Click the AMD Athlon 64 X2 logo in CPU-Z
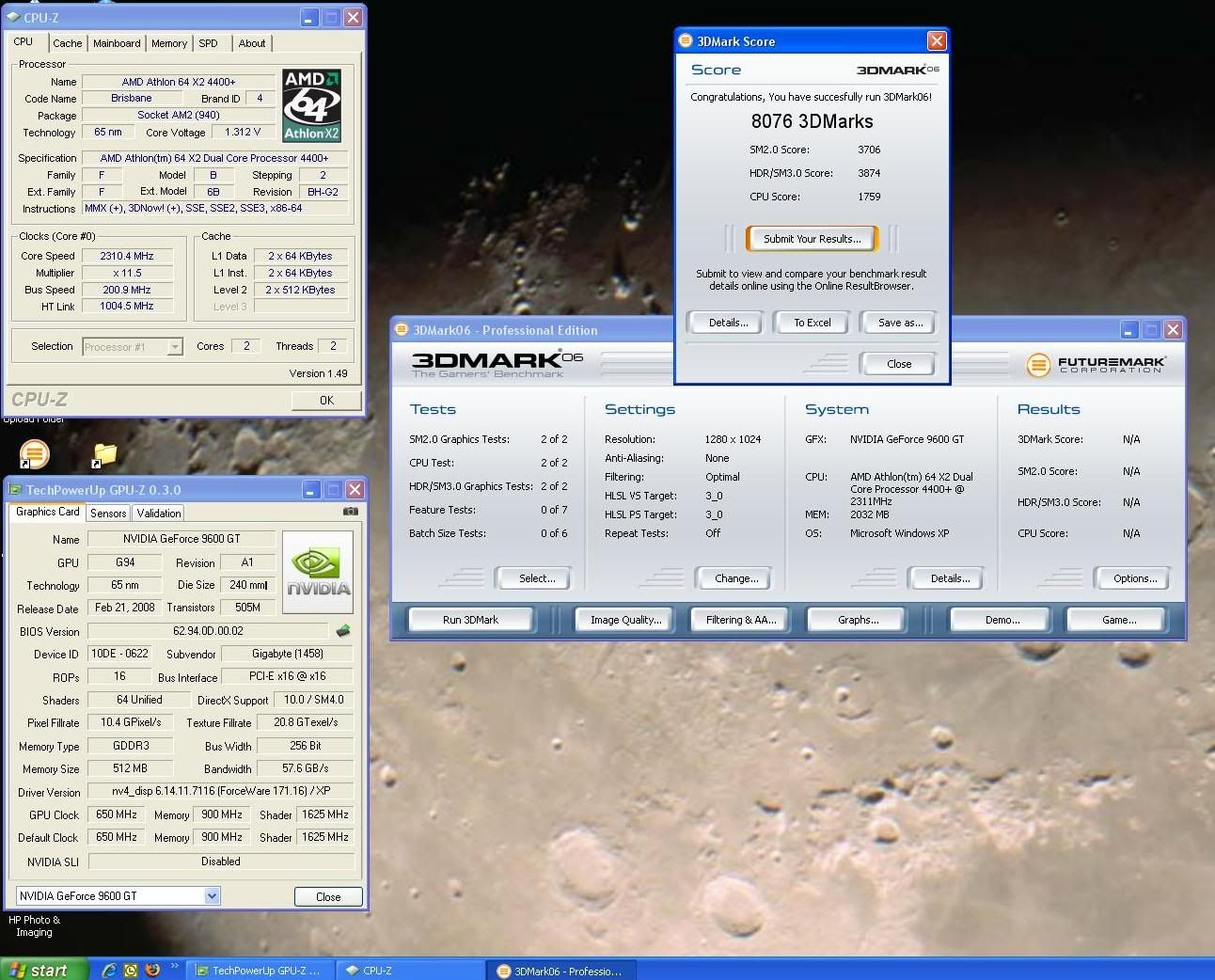The width and height of the screenshot is (1215, 980). tap(311, 105)
